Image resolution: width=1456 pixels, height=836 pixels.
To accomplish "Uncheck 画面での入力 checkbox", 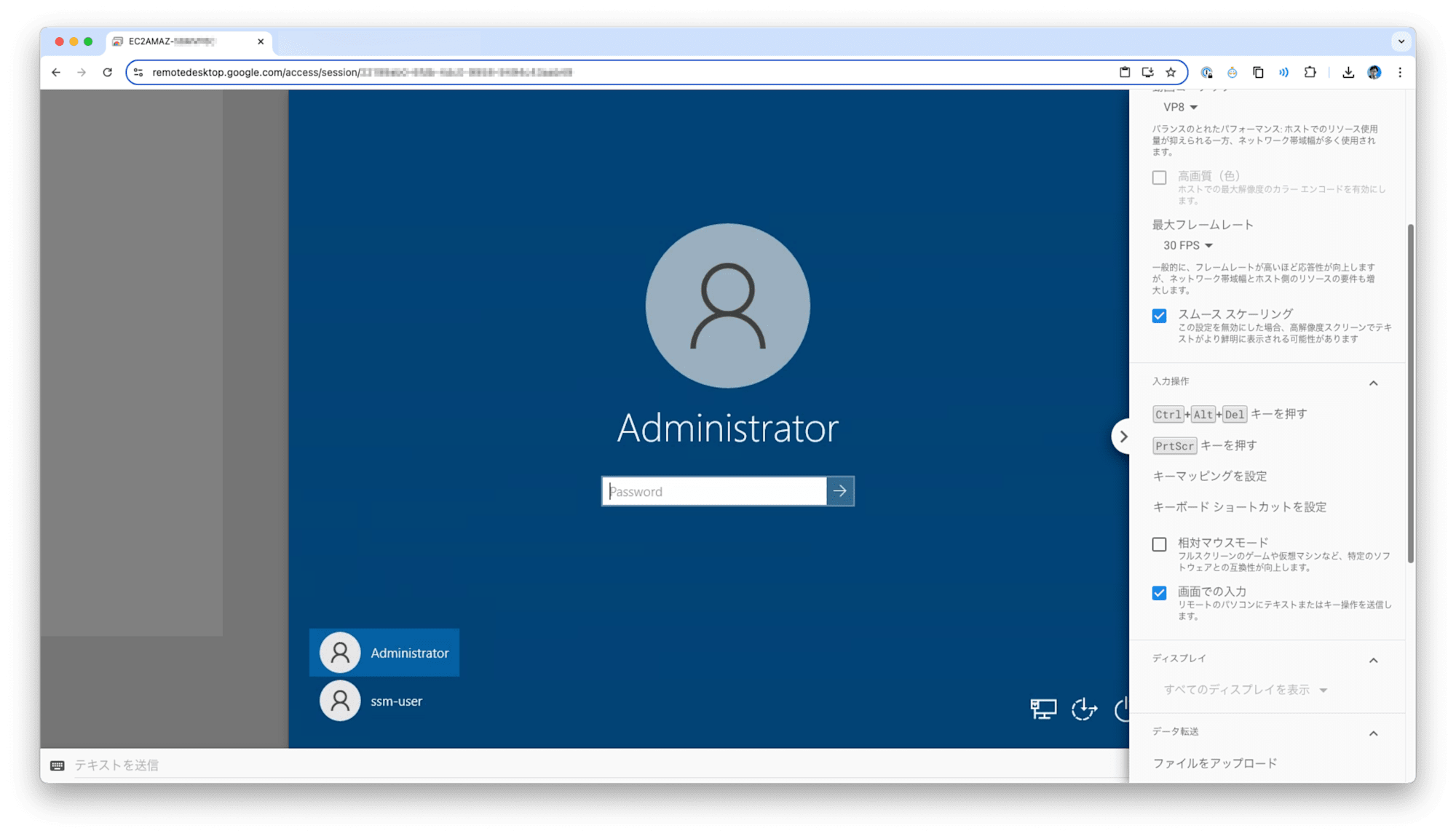I will [x=1159, y=593].
